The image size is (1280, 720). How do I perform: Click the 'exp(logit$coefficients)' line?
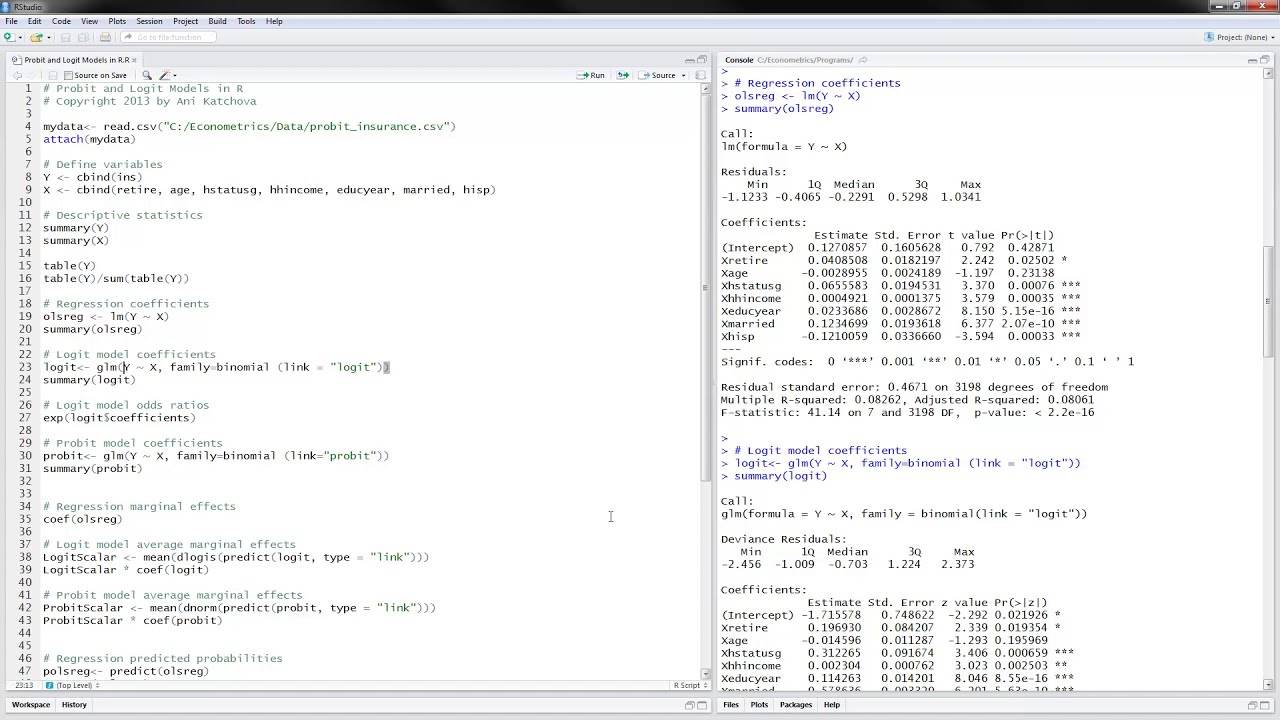click(x=119, y=418)
